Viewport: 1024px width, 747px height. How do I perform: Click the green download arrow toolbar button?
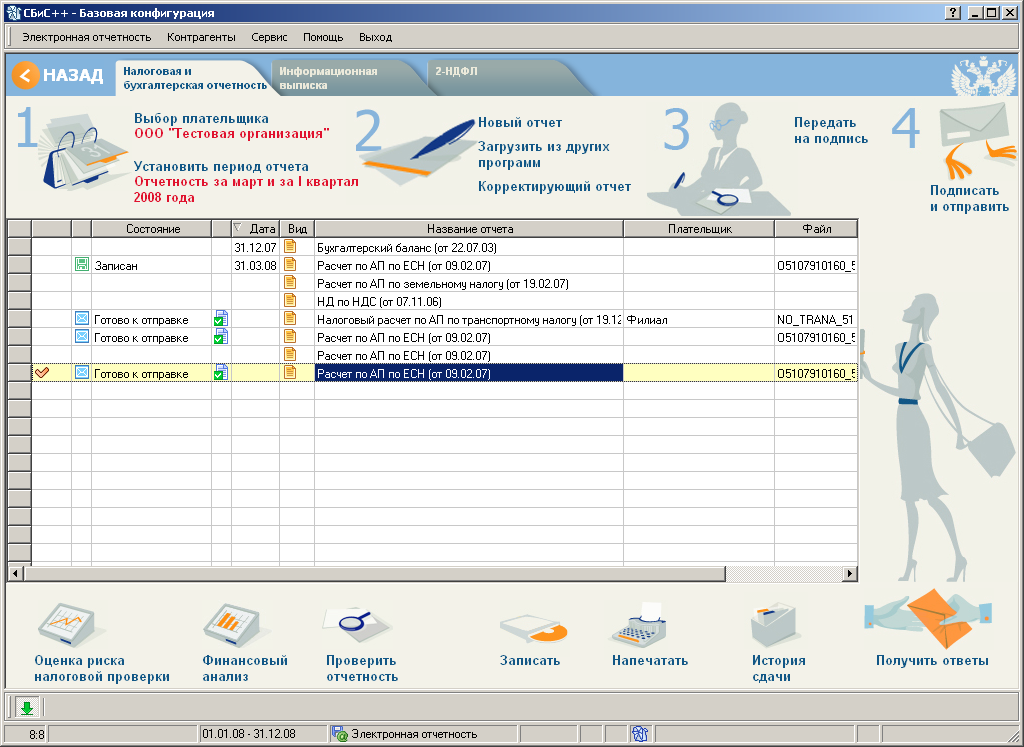27,707
